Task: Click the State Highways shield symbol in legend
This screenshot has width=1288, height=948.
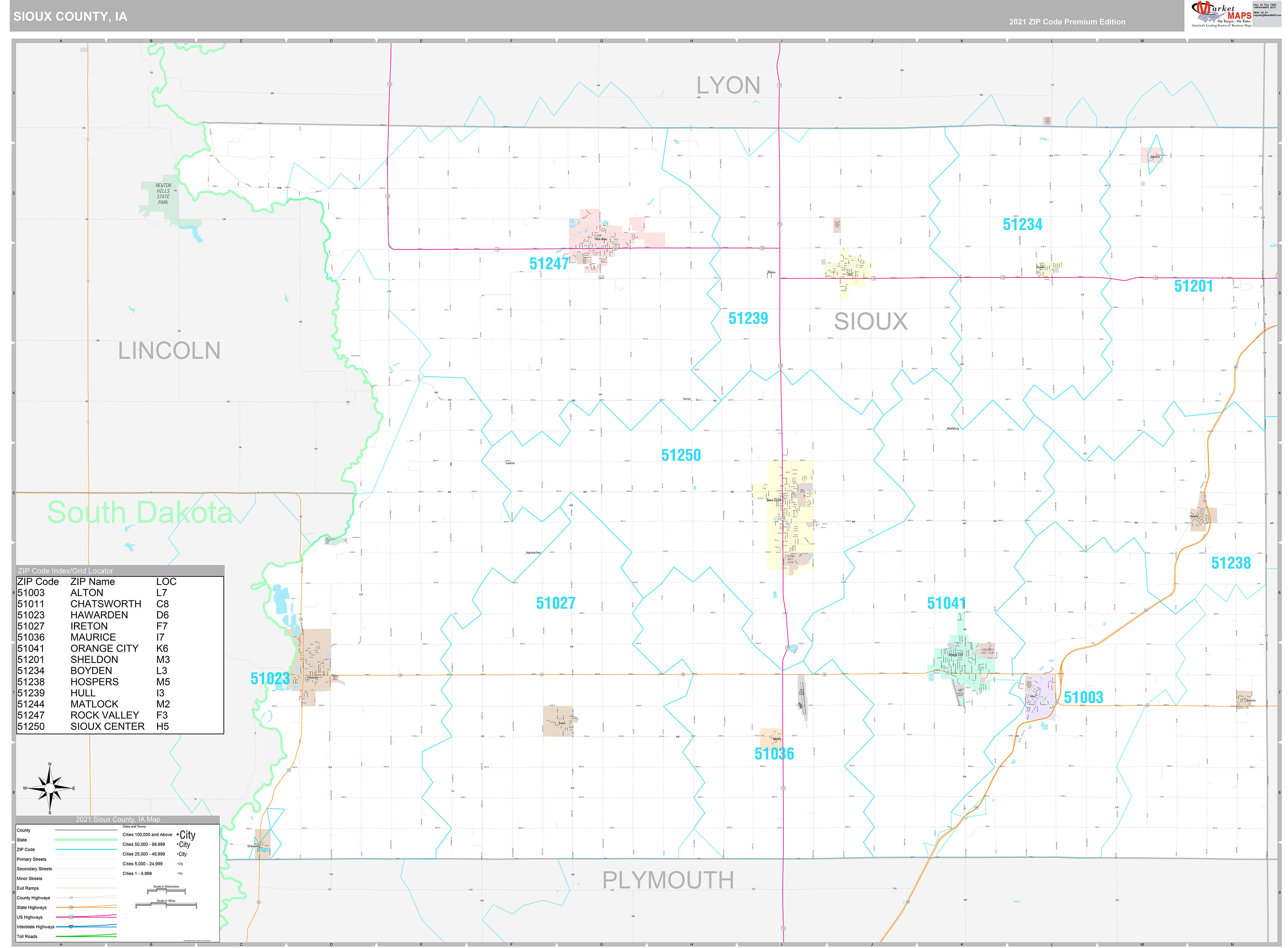Action: [x=71, y=907]
